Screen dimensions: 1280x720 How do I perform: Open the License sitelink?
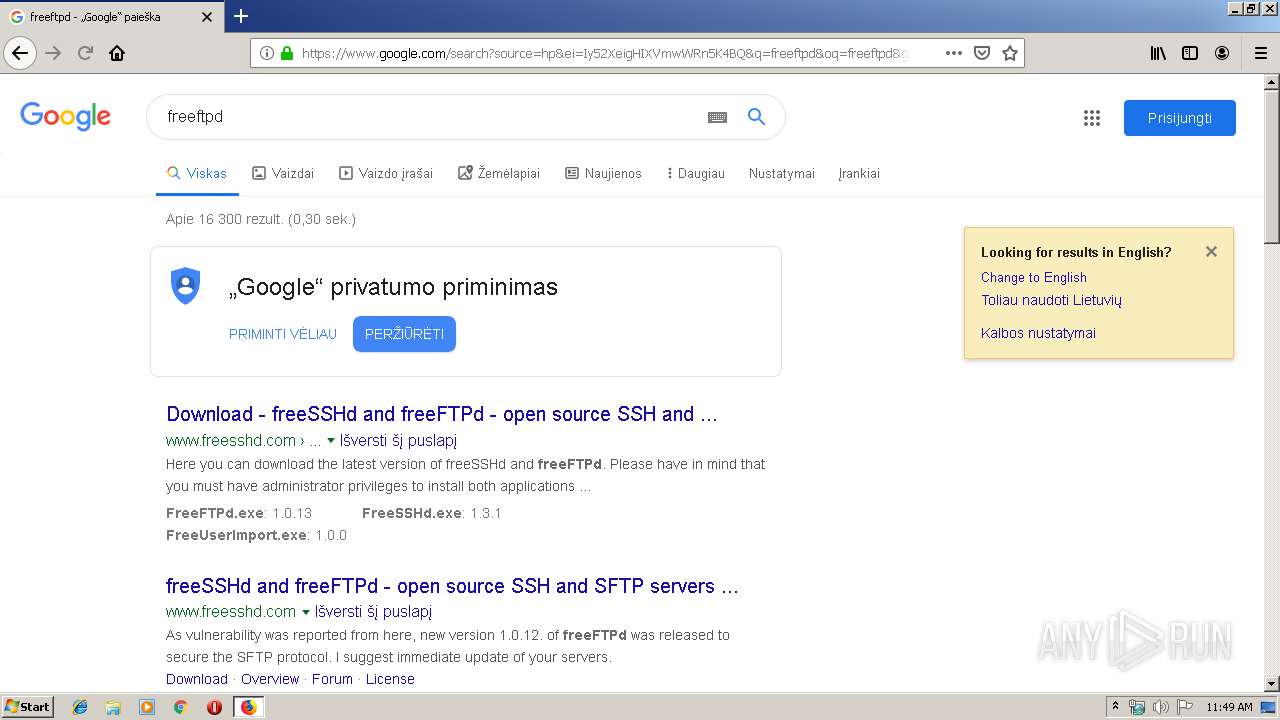point(390,679)
